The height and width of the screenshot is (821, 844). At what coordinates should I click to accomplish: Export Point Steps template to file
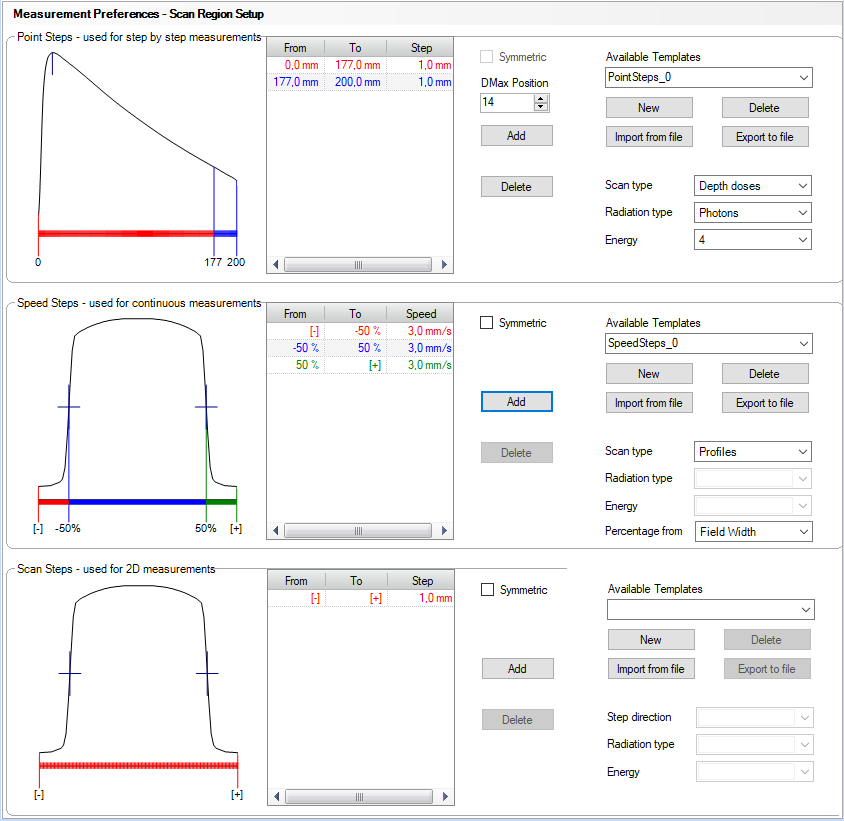click(x=764, y=137)
